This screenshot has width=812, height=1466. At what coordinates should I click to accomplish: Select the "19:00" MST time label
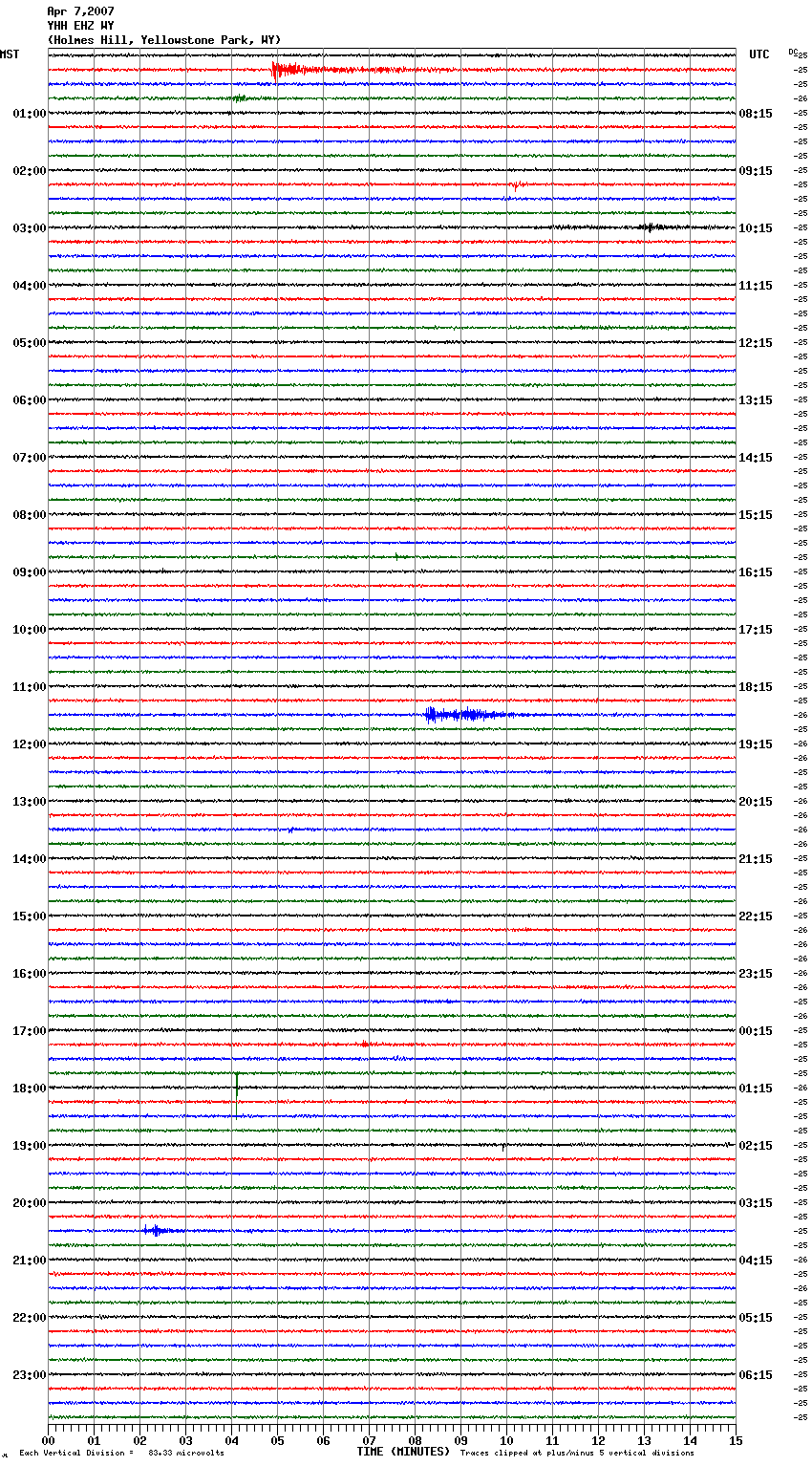point(30,1146)
